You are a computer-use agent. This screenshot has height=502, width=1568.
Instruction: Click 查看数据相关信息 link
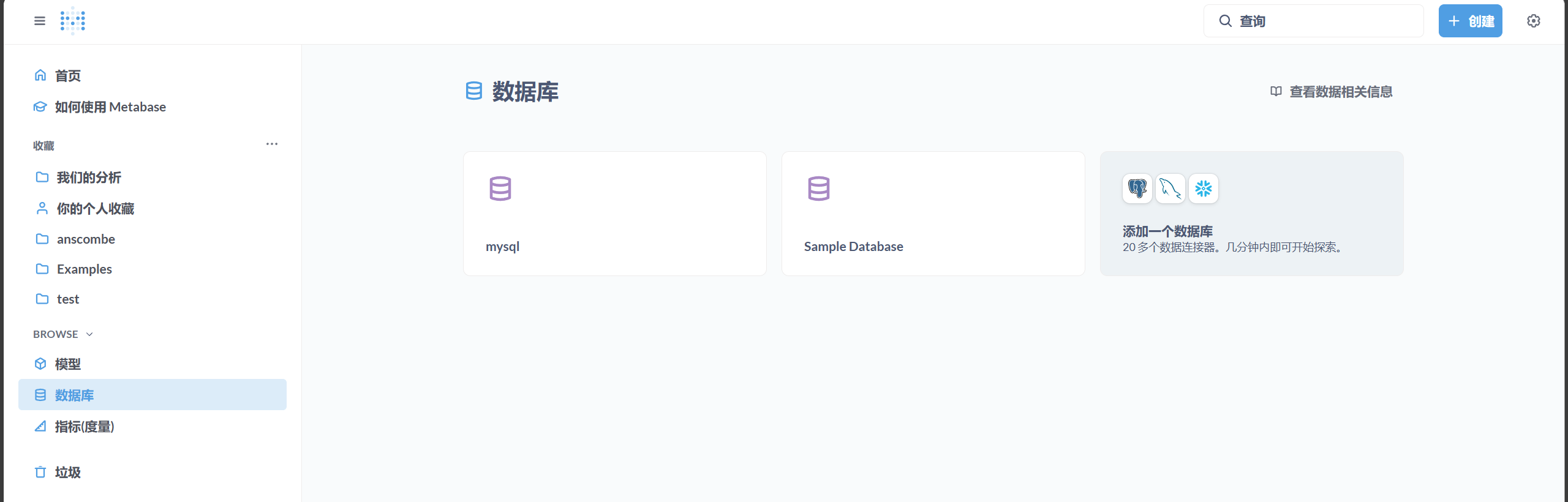(1340, 92)
